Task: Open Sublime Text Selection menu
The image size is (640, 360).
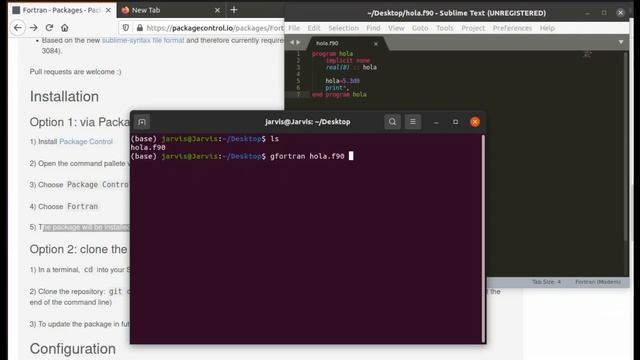Action: click(x=343, y=28)
